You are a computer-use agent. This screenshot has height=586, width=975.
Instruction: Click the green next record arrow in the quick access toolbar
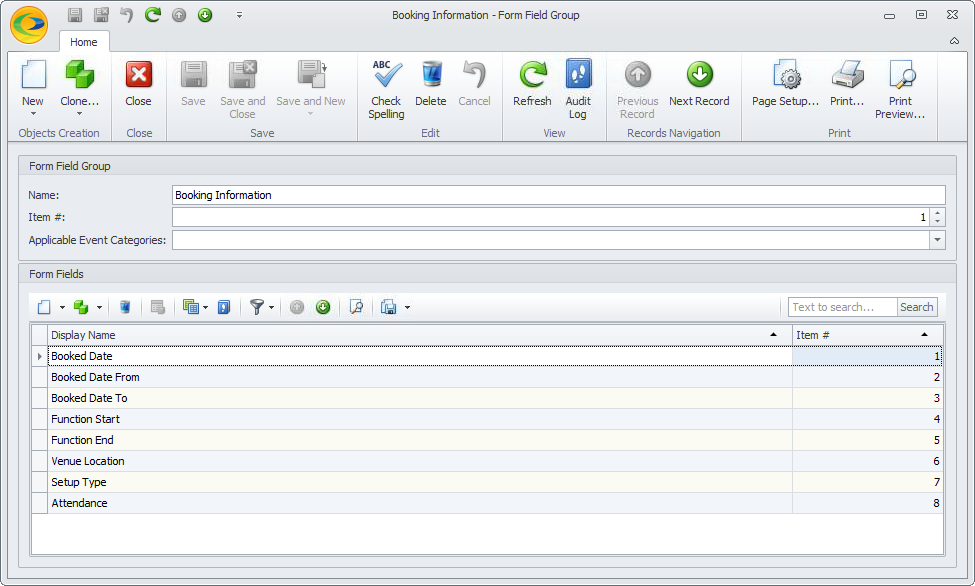(205, 14)
